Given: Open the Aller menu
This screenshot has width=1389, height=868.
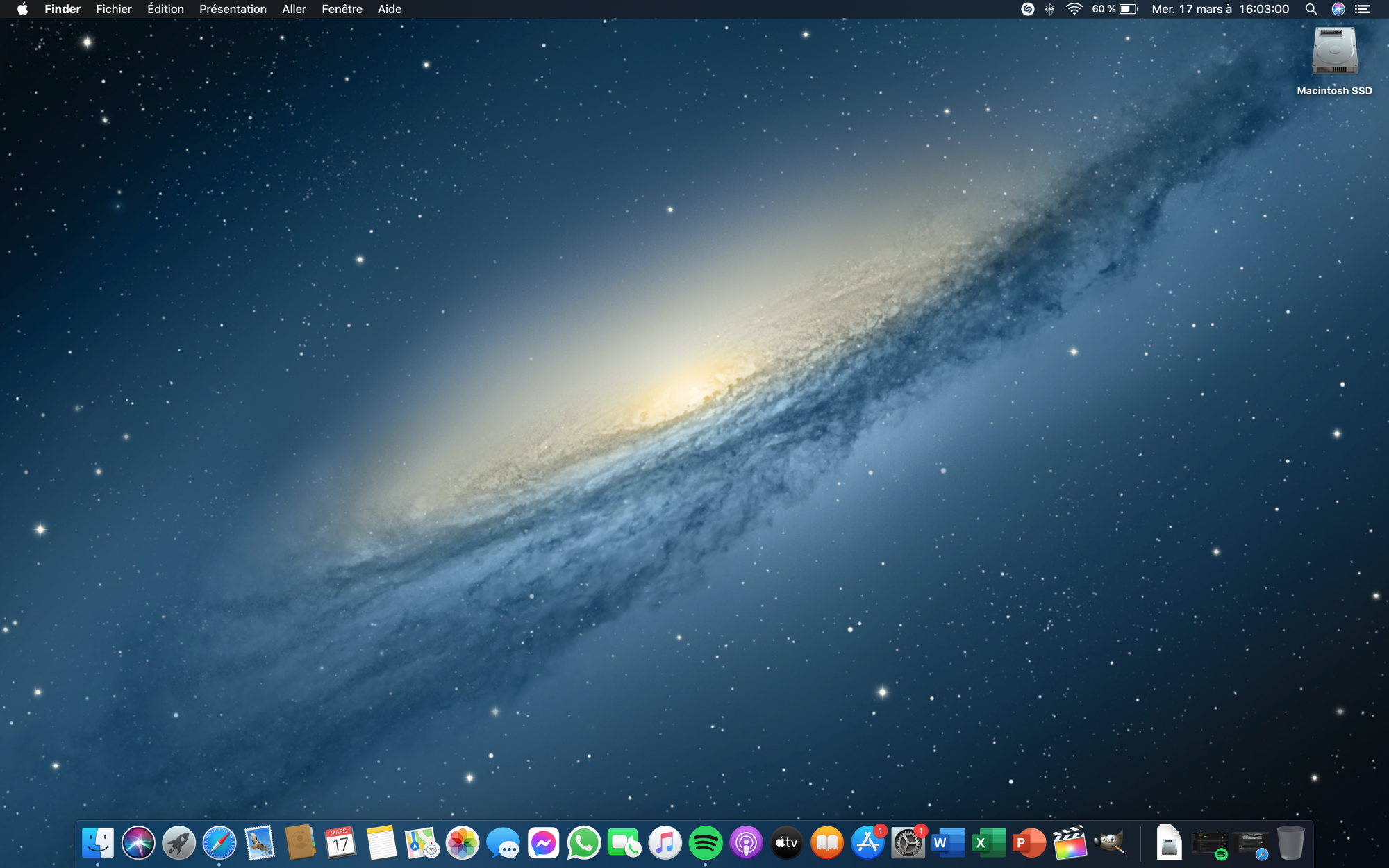Looking at the screenshot, I should pyautogui.click(x=294, y=9).
